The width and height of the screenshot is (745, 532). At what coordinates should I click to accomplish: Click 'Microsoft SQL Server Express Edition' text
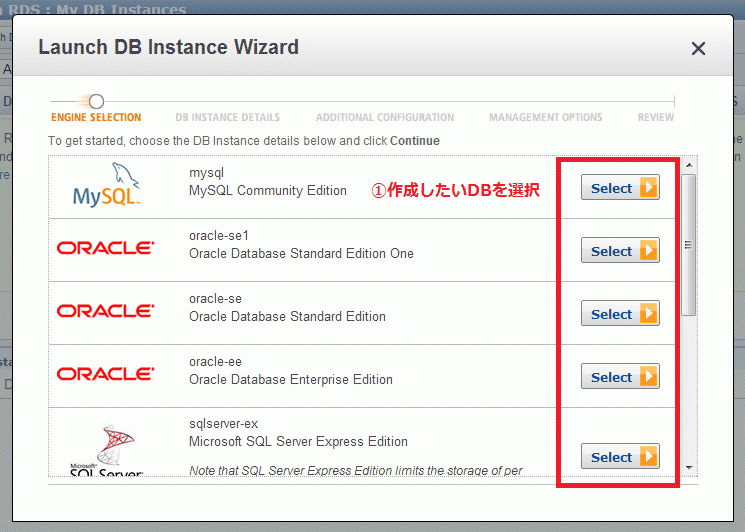298,442
